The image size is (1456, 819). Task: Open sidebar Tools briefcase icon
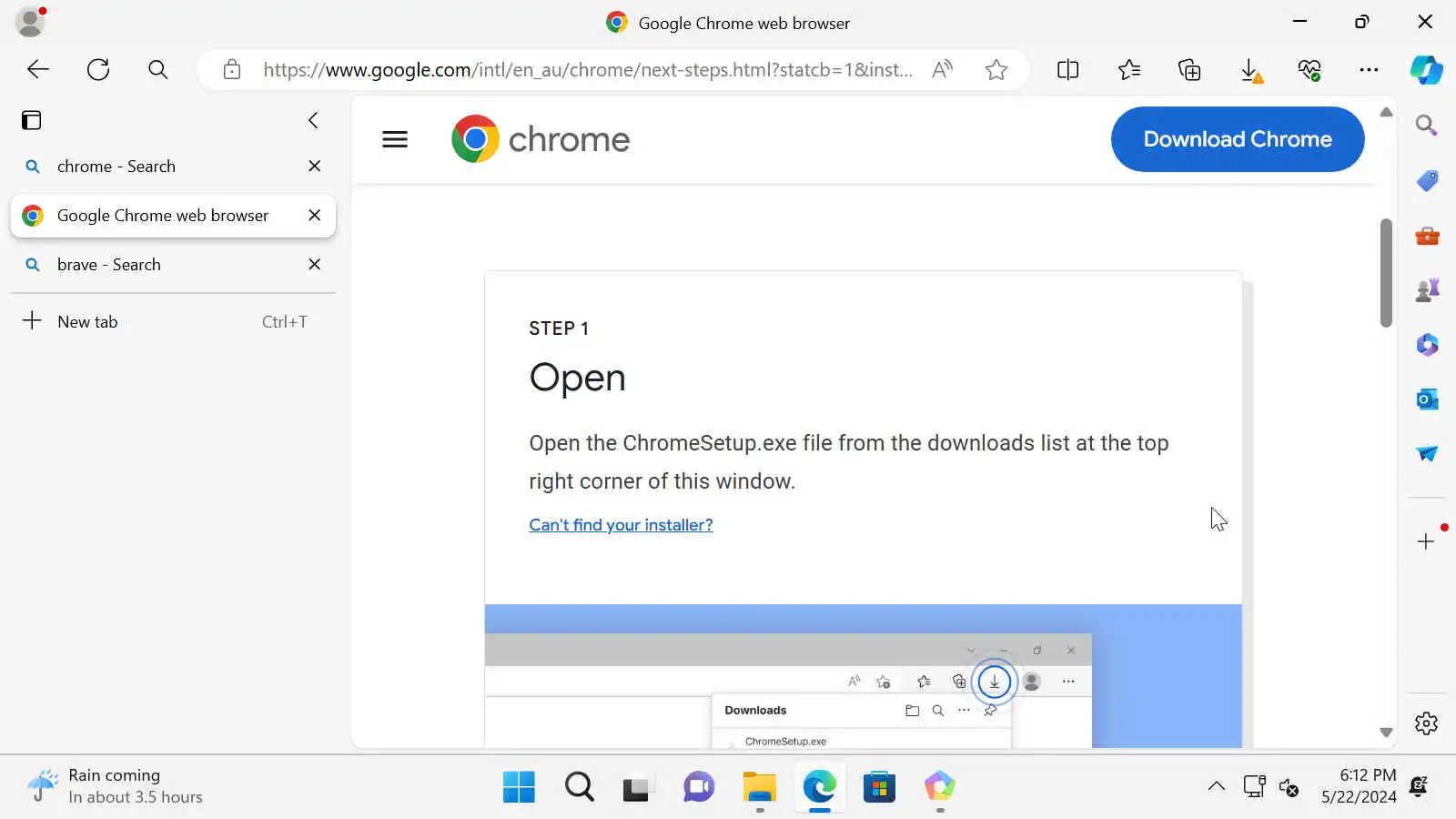tap(1427, 236)
